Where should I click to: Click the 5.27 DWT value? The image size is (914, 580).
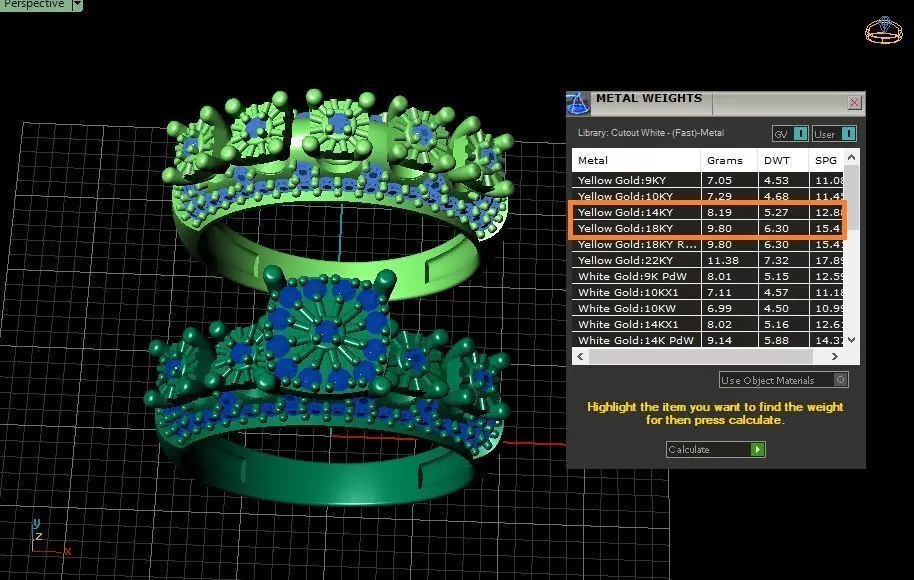click(776, 212)
